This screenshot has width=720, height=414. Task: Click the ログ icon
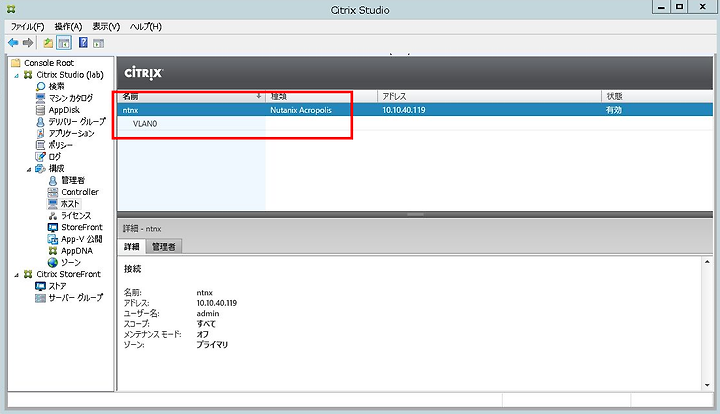pyautogui.click(x=40, y=157)
